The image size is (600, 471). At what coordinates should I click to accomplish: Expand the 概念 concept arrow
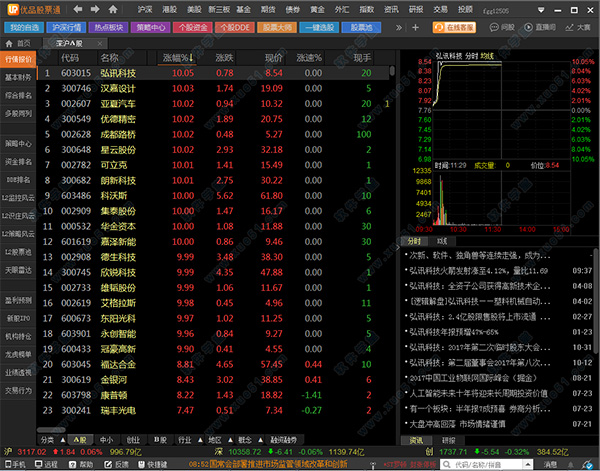coord(261,440)
